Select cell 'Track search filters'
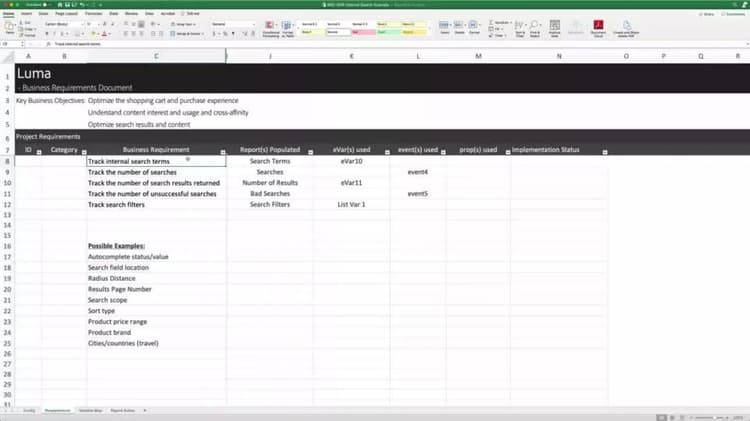This screenshot has width=750, height=421. pos(156,205)
